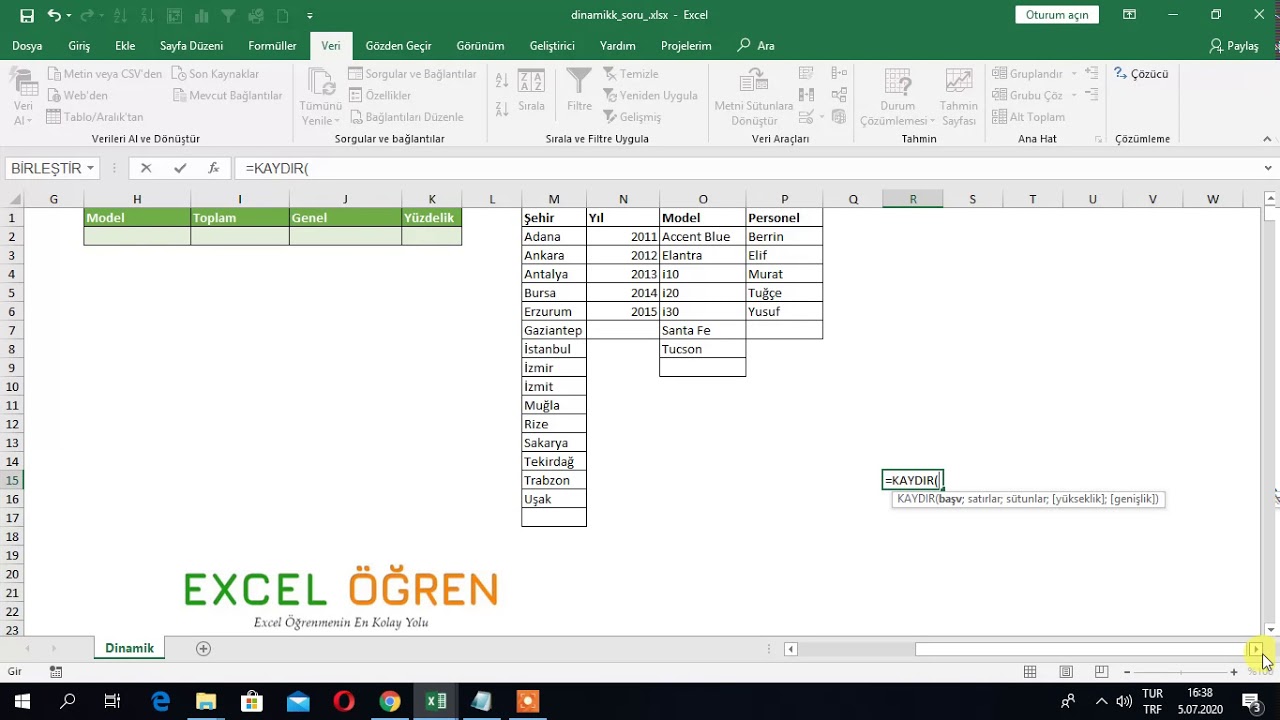Screen dimensions: 1280x720
Task: Click Metin veya CSV'den
Action: [x=103, y=74]
